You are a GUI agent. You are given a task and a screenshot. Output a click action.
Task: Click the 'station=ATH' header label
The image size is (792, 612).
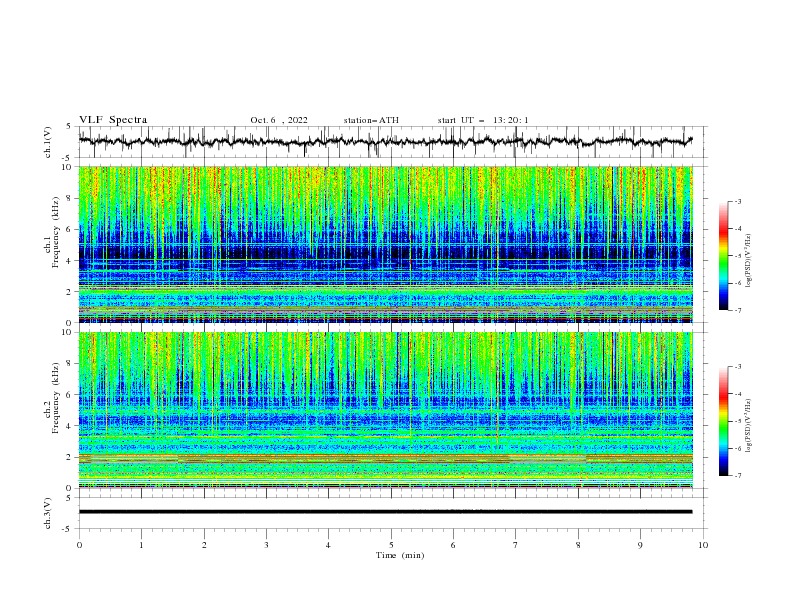click(x=371, y=120)
